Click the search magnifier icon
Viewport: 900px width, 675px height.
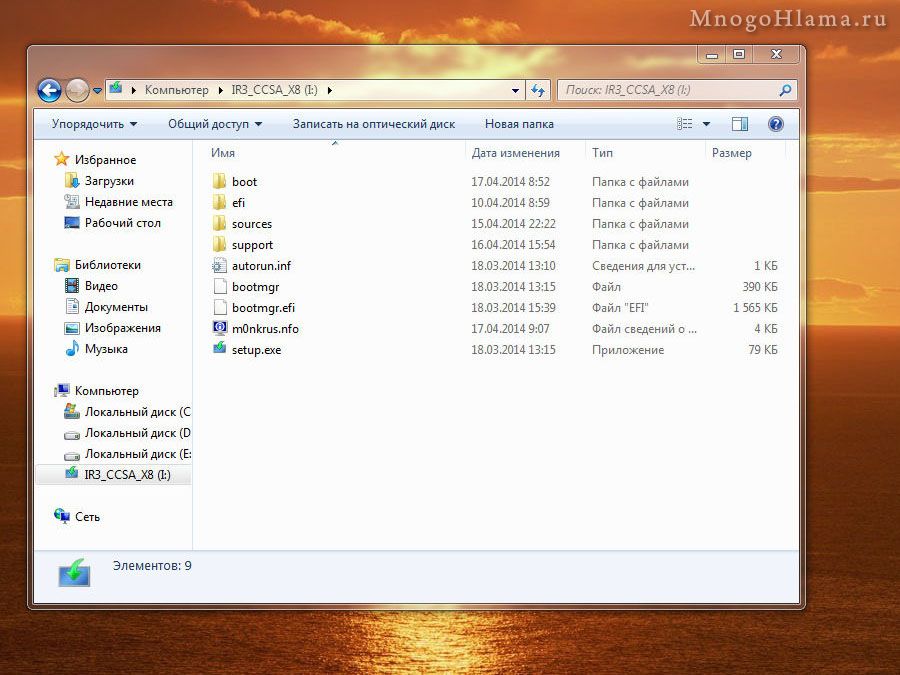click(x=785, y=90)
